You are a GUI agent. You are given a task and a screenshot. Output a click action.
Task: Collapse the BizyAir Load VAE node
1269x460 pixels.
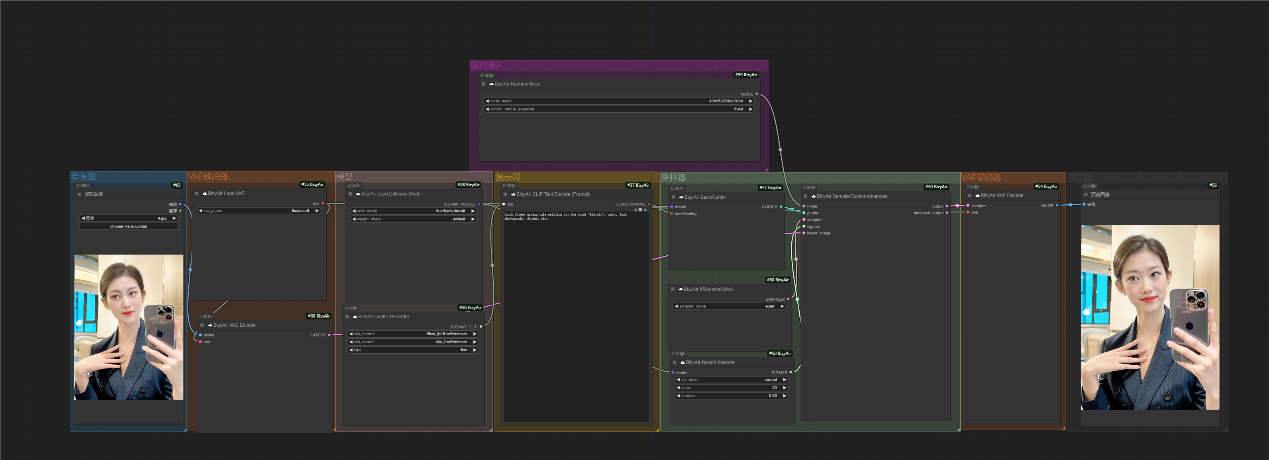tap(198, 193)
